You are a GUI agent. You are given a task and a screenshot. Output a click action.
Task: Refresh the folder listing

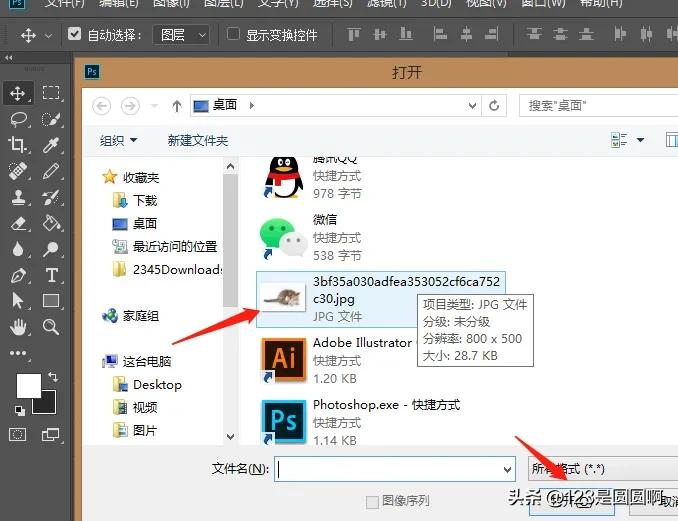click(x=494, y=105)
